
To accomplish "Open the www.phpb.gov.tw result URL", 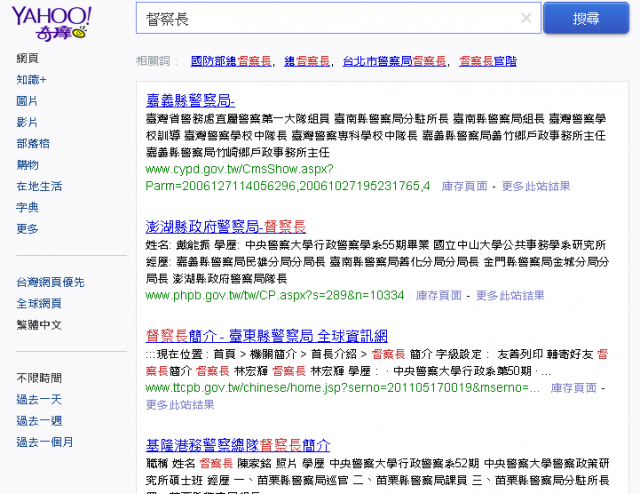I will [275, 295].
